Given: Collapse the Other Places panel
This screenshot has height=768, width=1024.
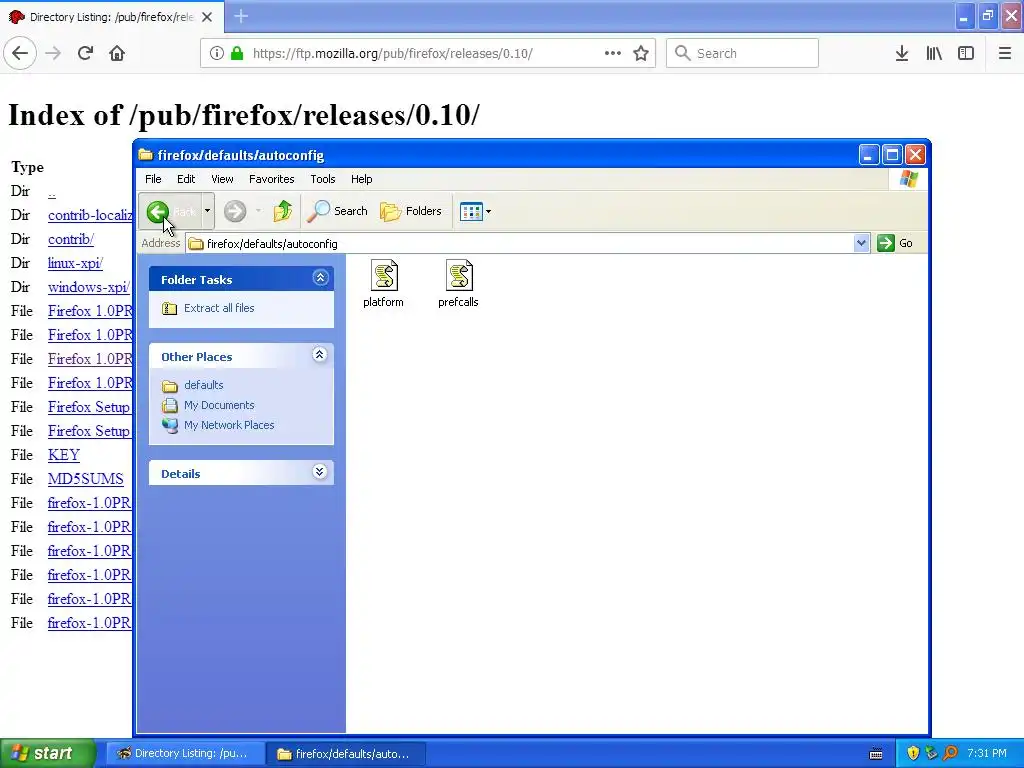Looking at the screenshot, I should coord(319,355).
